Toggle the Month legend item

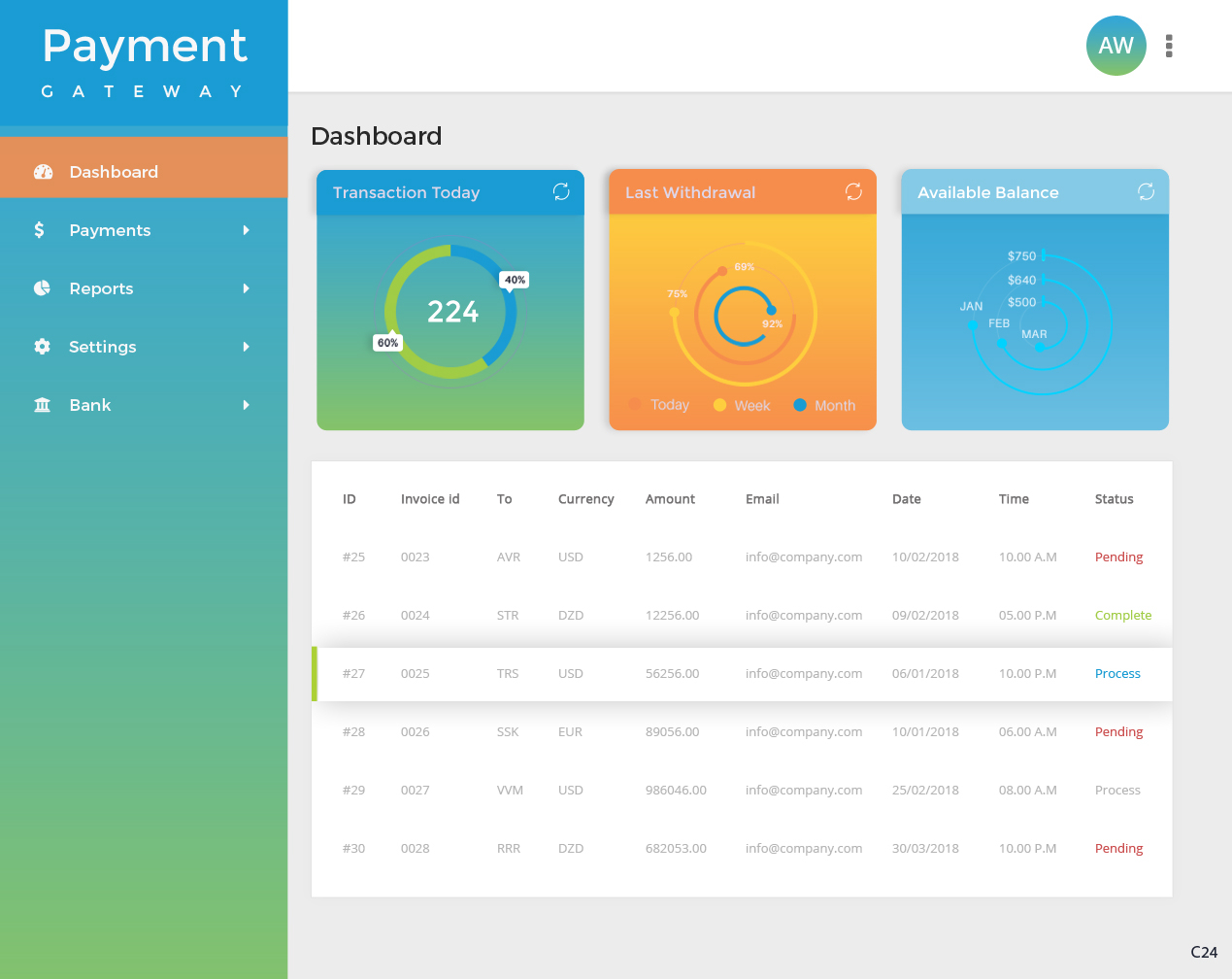pyautogui.click(x=824, y=405)
